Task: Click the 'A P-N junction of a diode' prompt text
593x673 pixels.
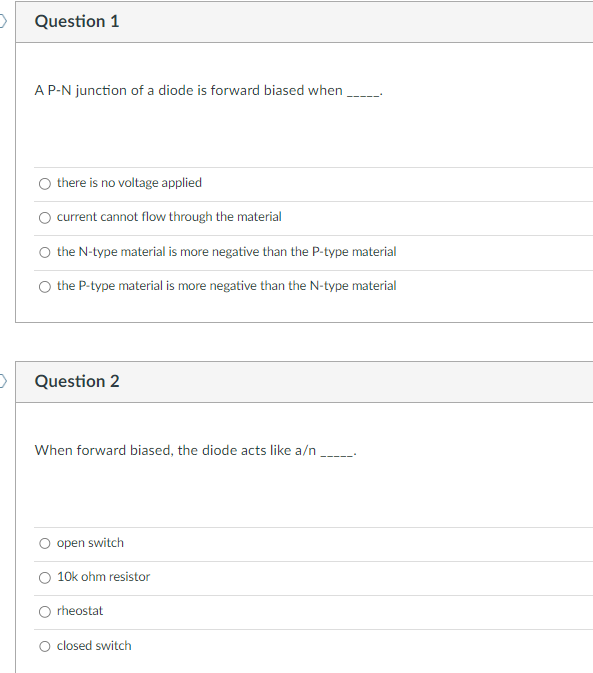Action: click(209, 91)
